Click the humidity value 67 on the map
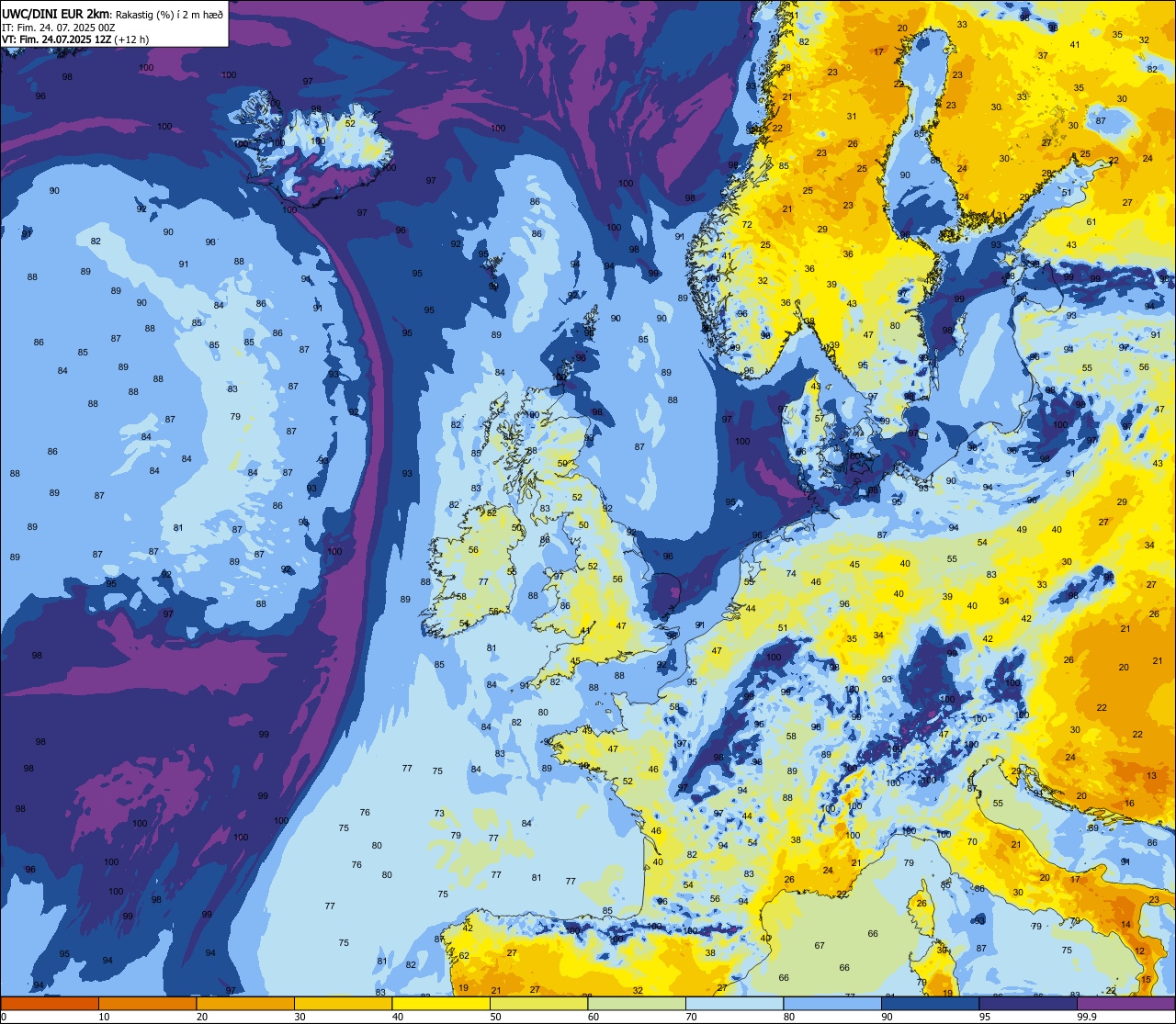Viewport: 1176px width, 1024px height. 820,946
